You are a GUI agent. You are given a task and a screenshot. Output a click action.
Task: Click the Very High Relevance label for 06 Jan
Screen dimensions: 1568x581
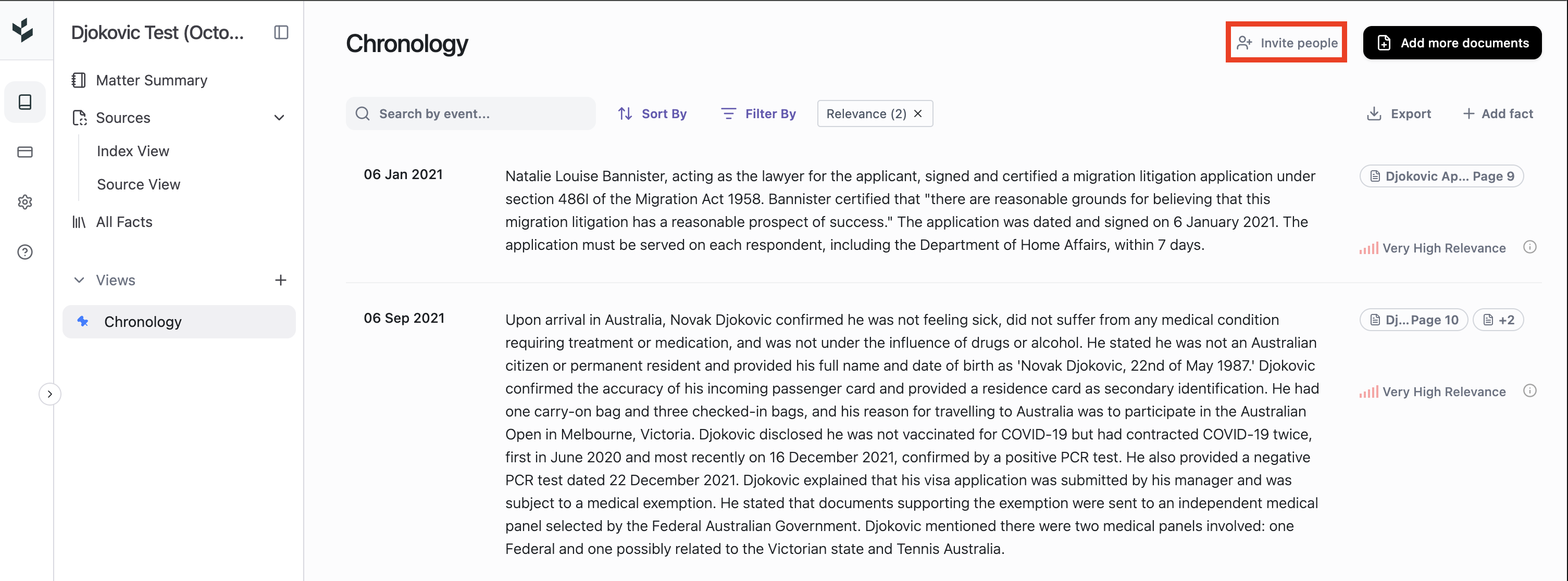click(1444, 248)
